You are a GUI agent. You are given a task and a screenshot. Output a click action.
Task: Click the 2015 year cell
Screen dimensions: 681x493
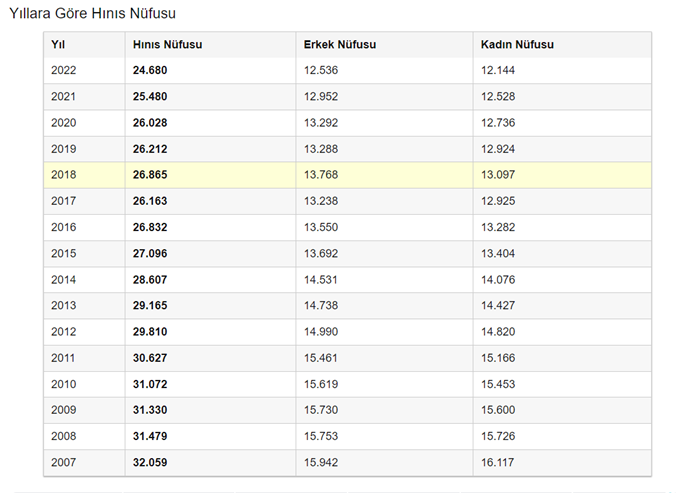[64, 253]
